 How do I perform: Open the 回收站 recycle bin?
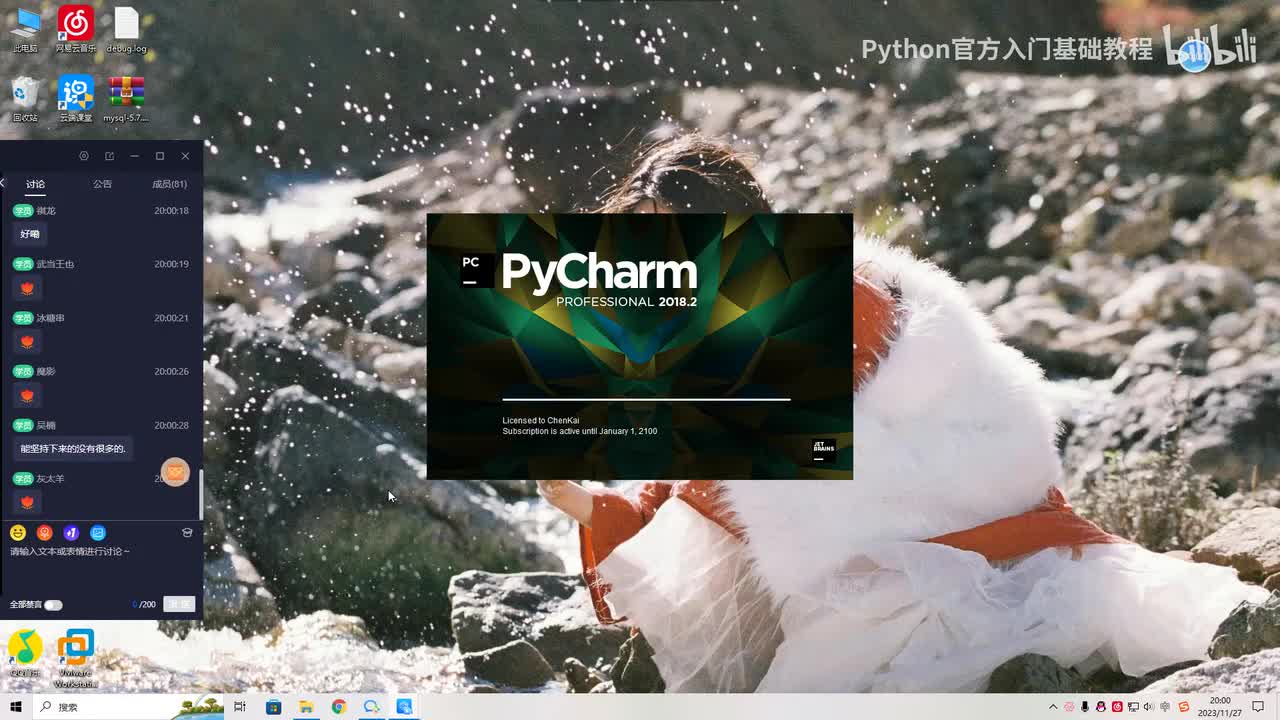25,99
